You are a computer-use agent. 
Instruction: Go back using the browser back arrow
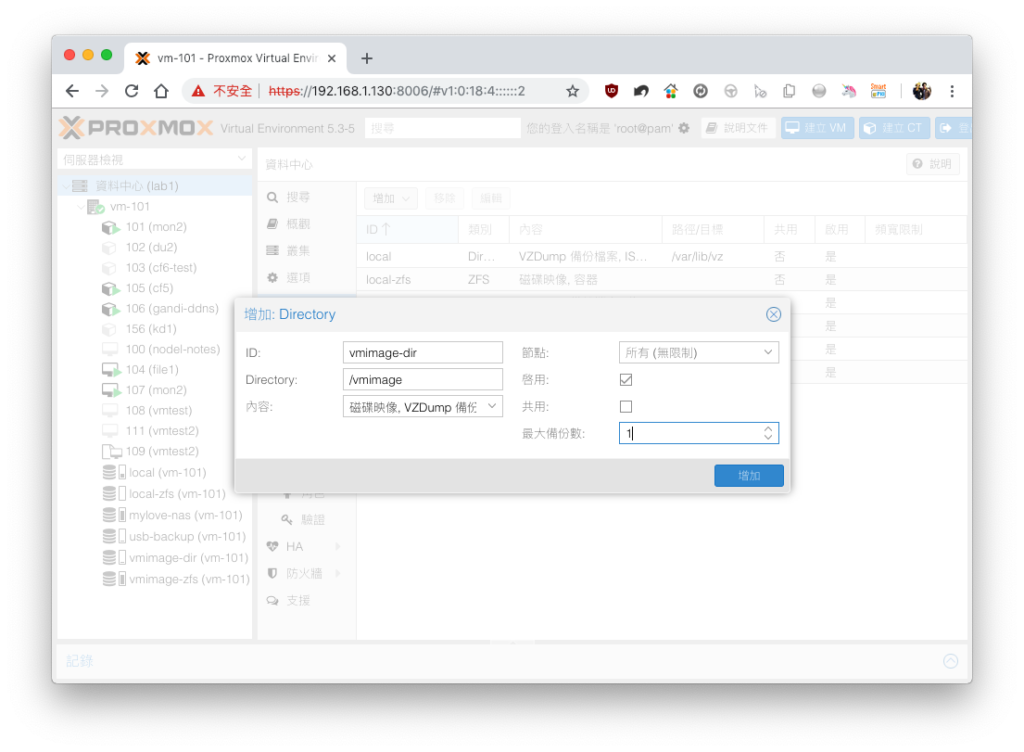point(72,91)
